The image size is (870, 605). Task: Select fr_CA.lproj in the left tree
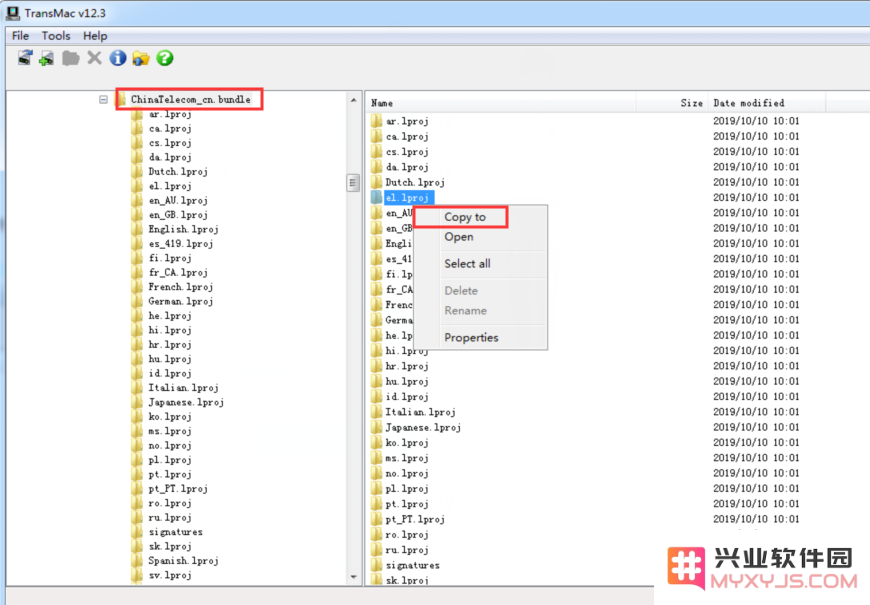pos(178,273)
